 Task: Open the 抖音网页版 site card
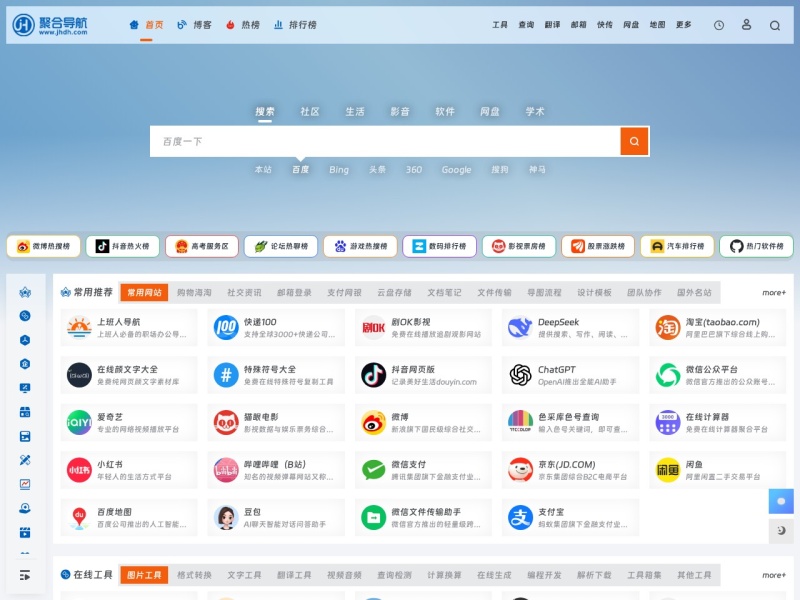(x=423, y=375)
